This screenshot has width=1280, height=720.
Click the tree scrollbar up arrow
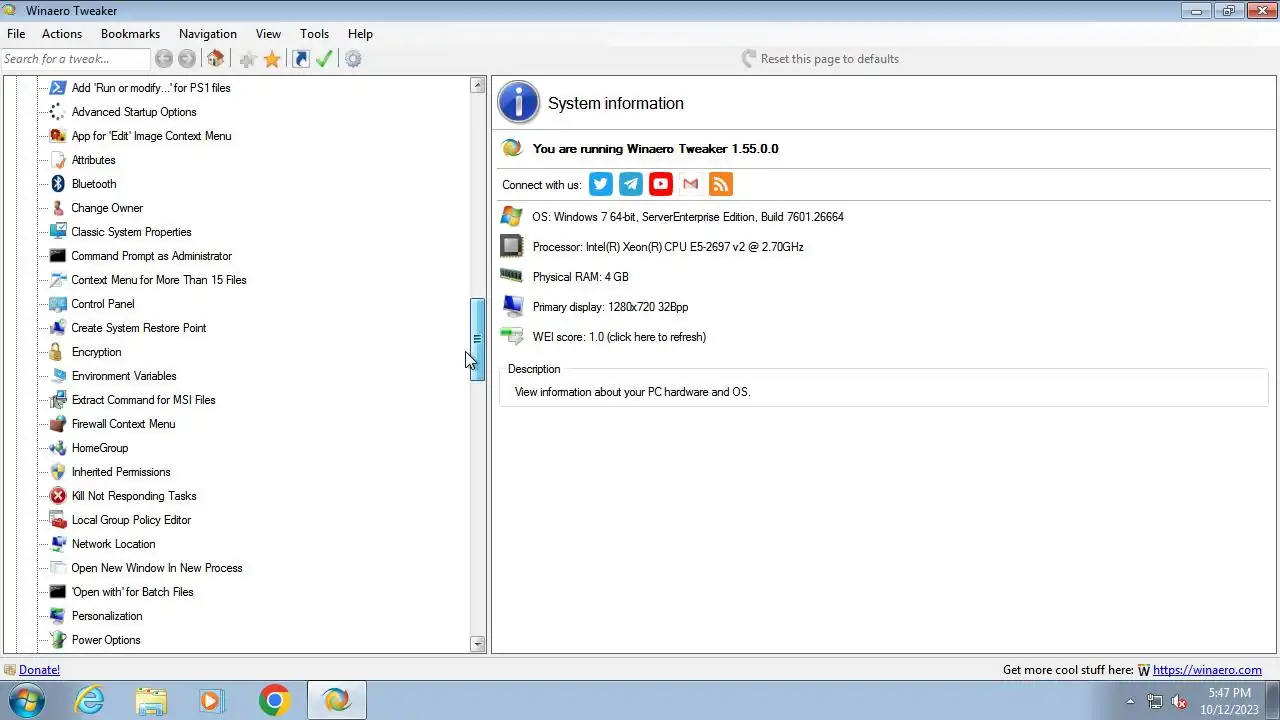(477, 86)
